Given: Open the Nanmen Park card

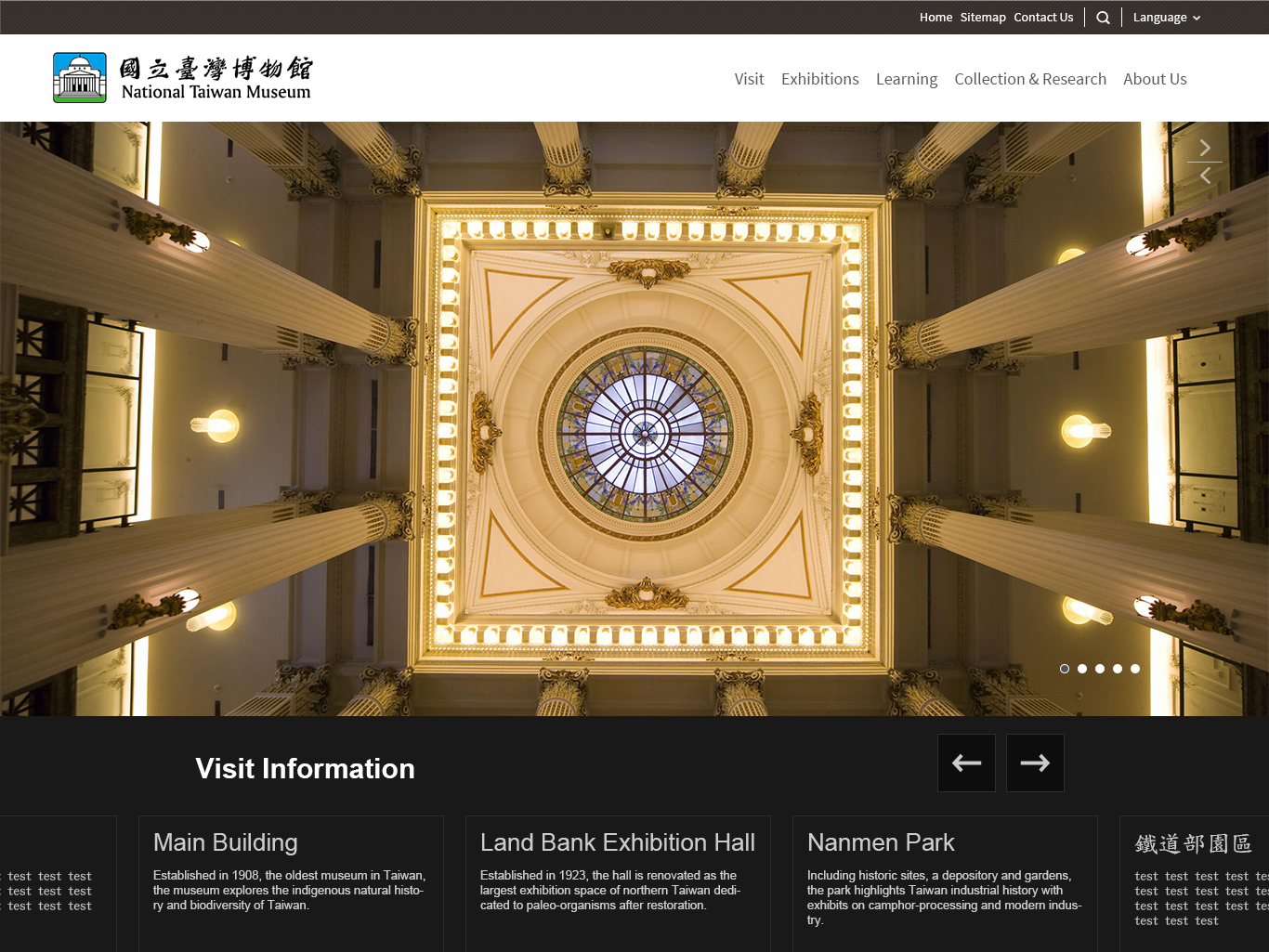Looking at the screenshot, I should 945,883.
